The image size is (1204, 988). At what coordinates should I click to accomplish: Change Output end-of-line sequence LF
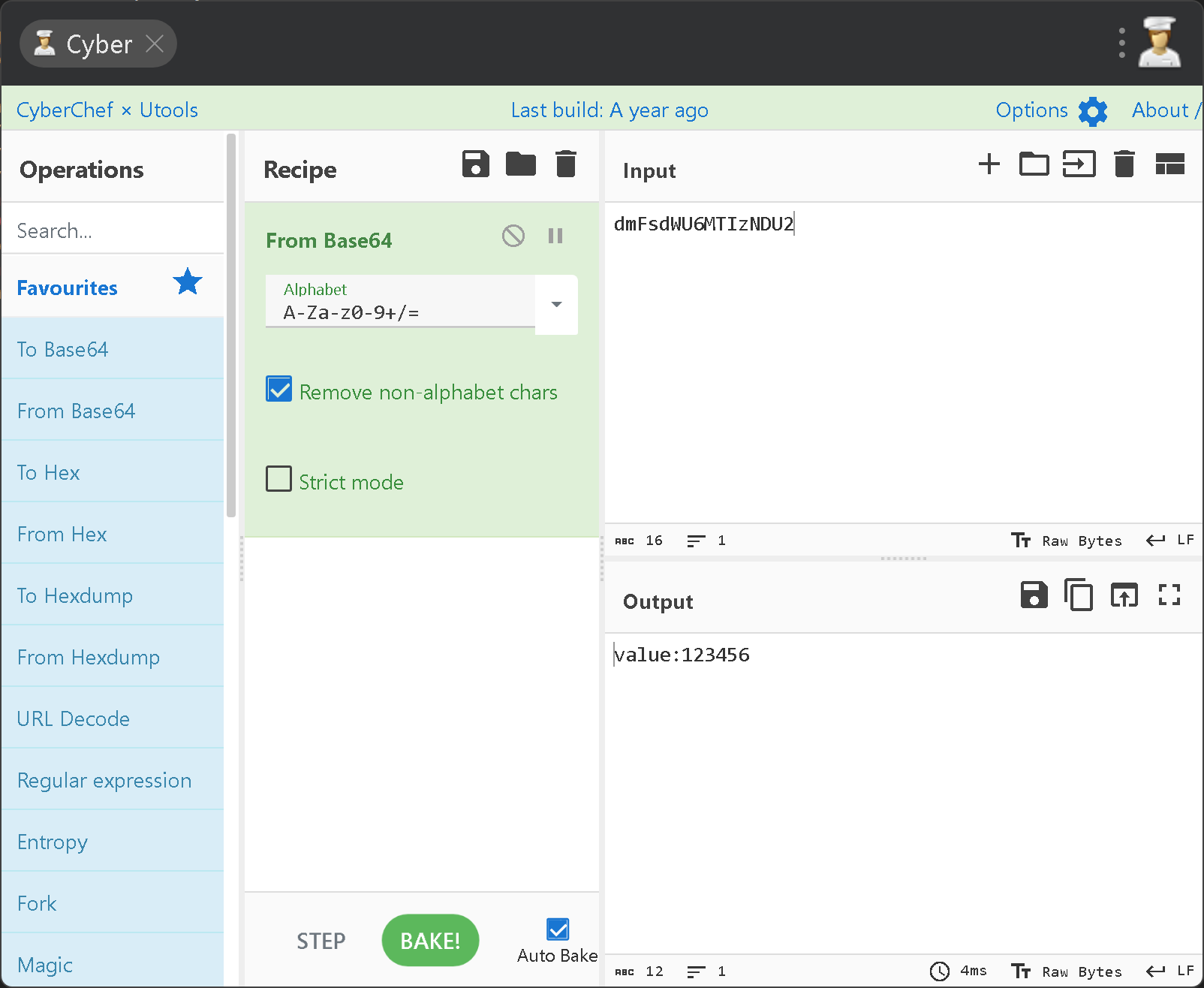(x=1169, y=971)
